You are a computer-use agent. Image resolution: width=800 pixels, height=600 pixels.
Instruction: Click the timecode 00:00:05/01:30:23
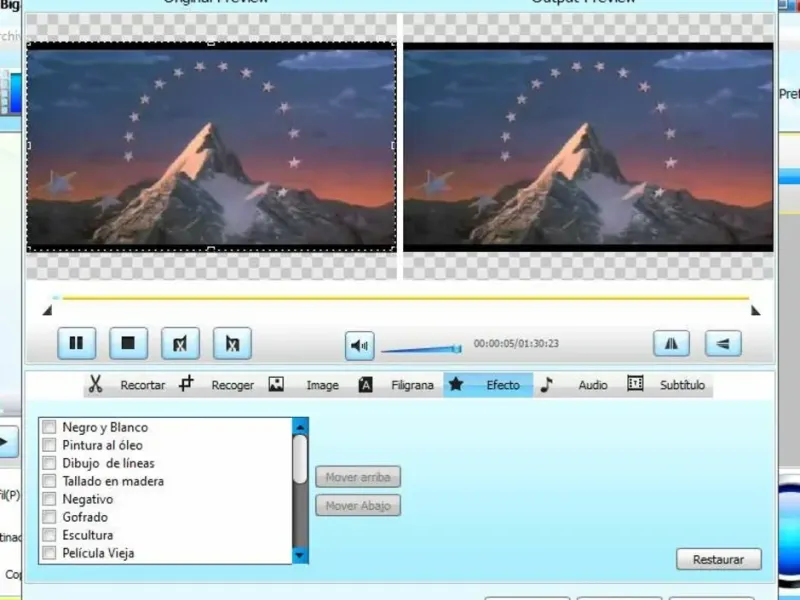click(516, 343)
